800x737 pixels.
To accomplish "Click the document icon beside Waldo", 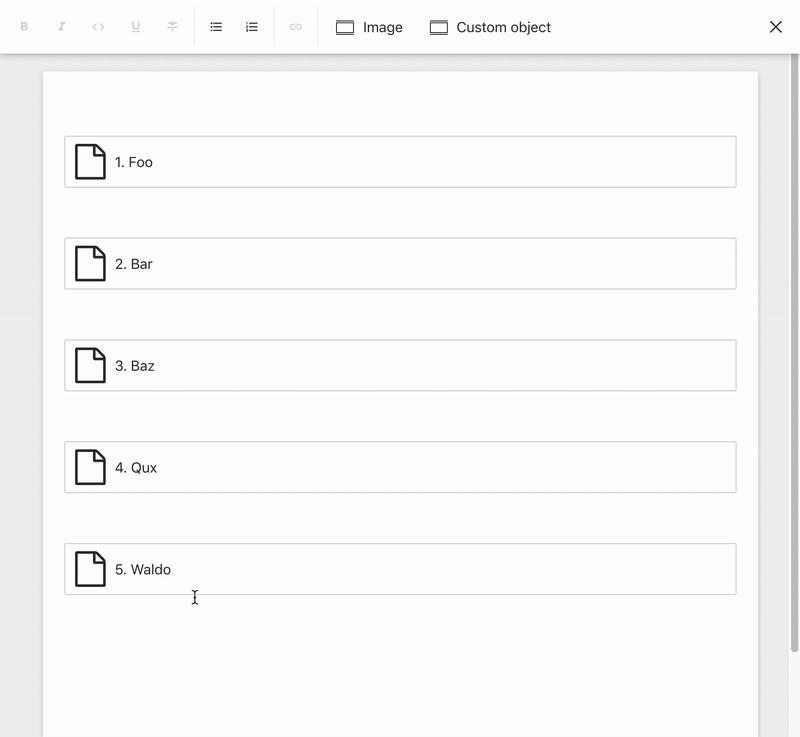I will [x=90, y=569].
